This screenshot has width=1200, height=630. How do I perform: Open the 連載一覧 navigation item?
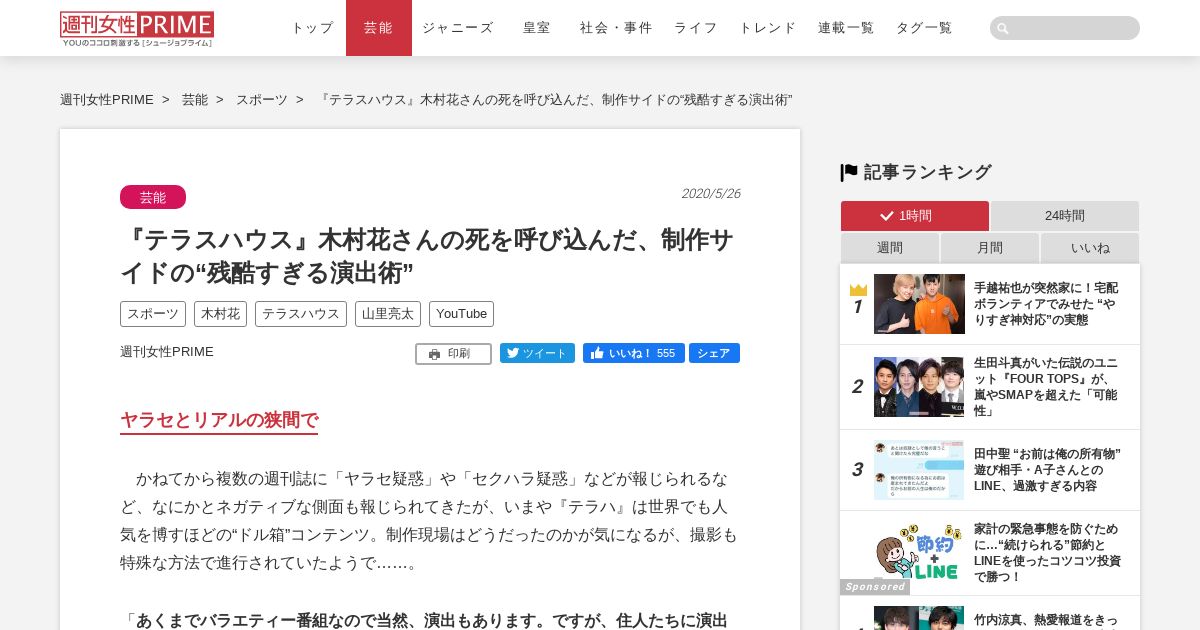point(846,28)
